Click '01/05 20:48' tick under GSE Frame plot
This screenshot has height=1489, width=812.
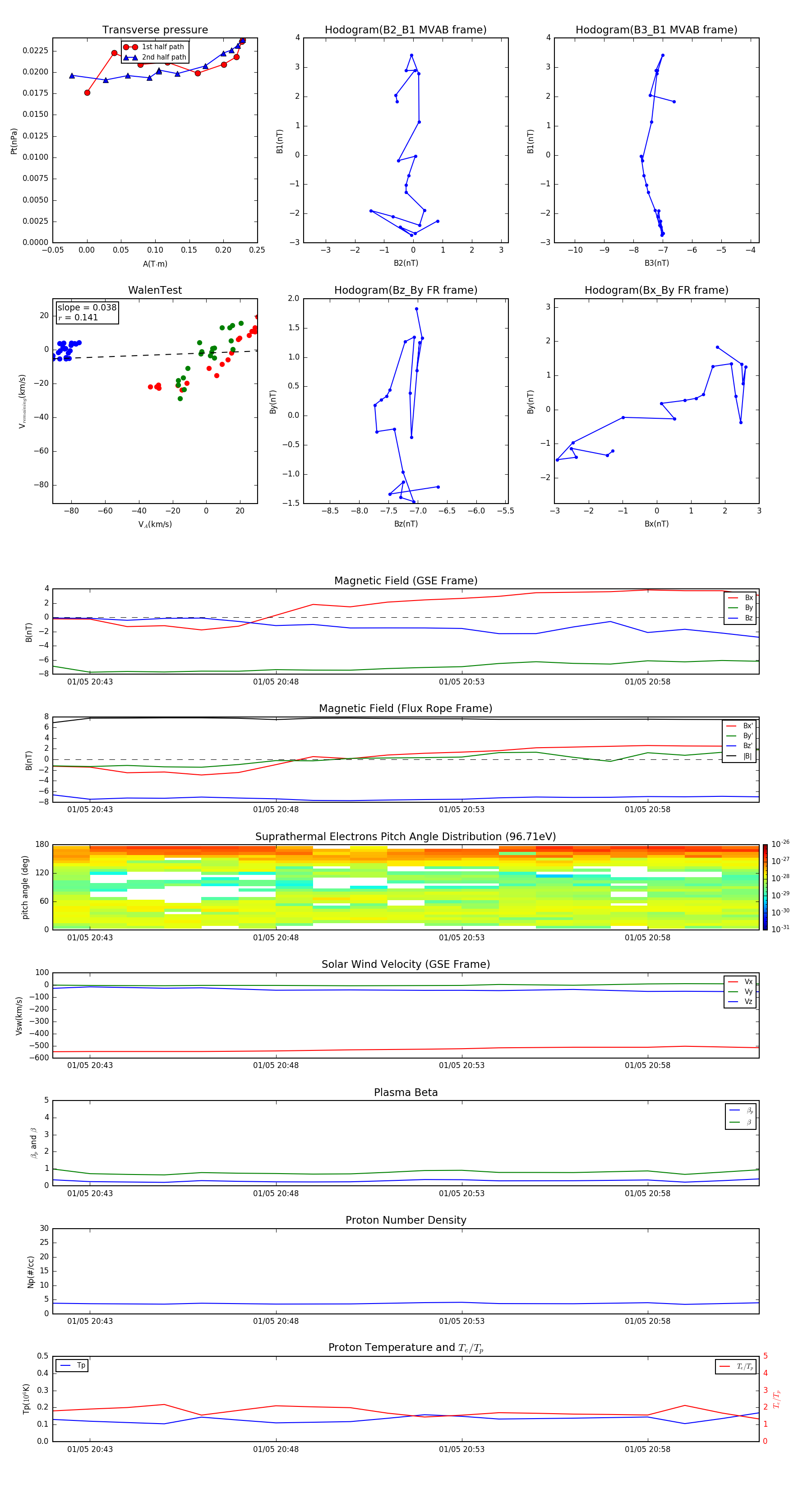click(x=276, y=681)
